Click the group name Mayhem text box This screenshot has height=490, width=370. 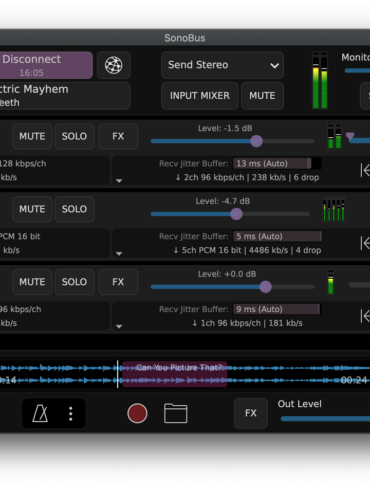65,96
